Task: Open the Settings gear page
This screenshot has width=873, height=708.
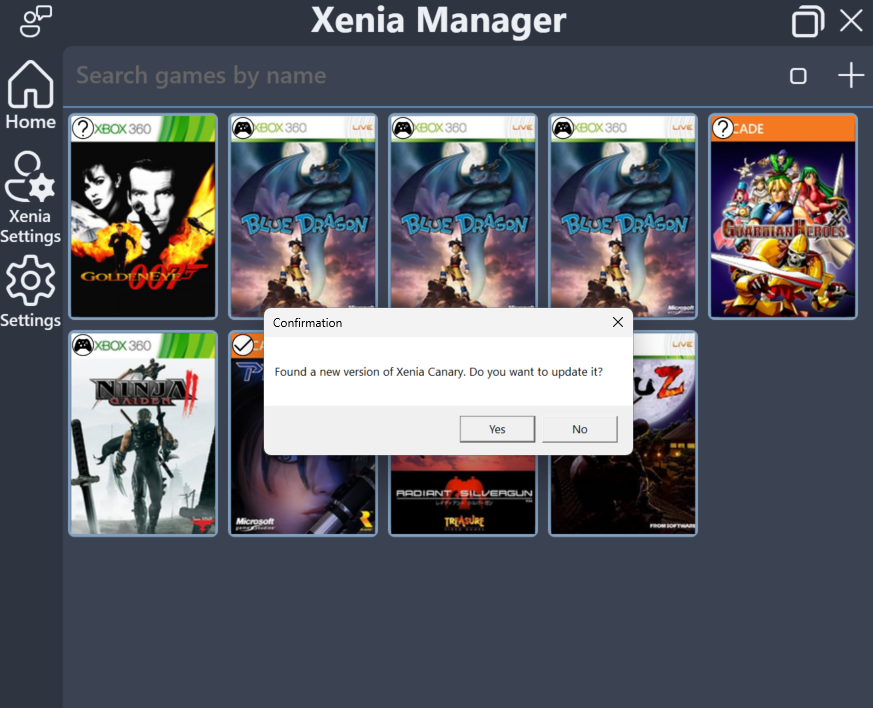Action: pyautogui.click(x=30, y=292)
